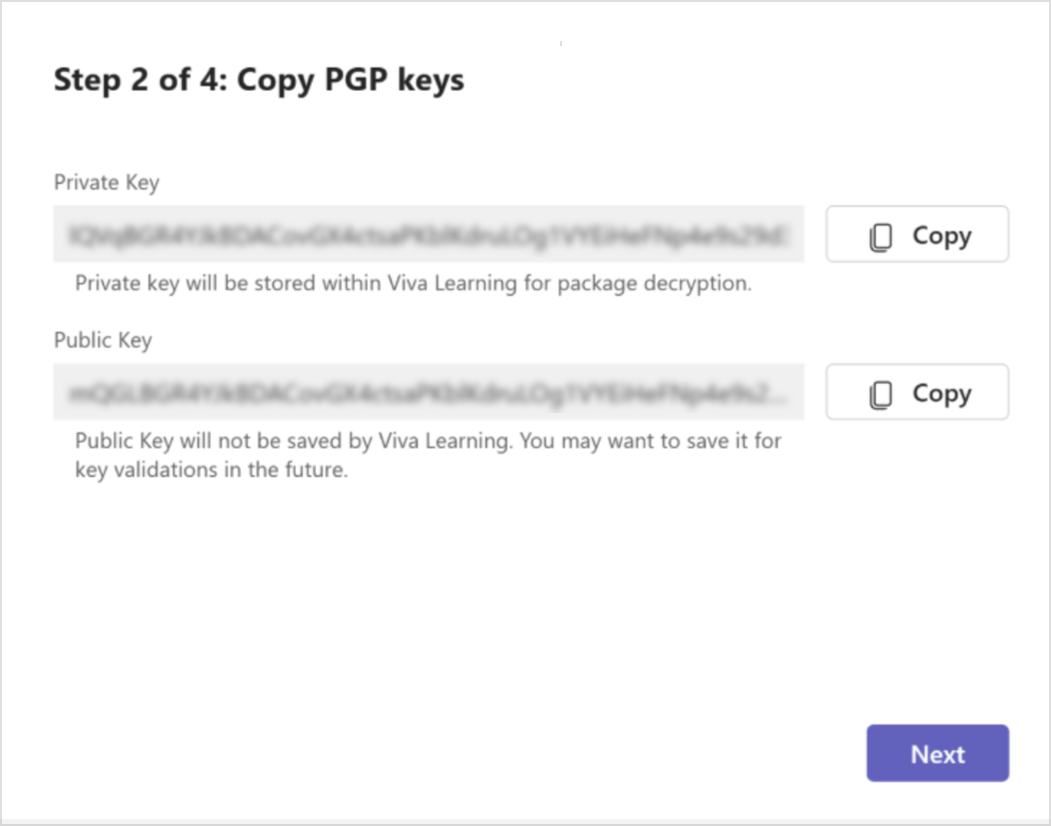Viewport: 1051px width, 826px height.
Task: Click the Public Key label
Action: 102,340
